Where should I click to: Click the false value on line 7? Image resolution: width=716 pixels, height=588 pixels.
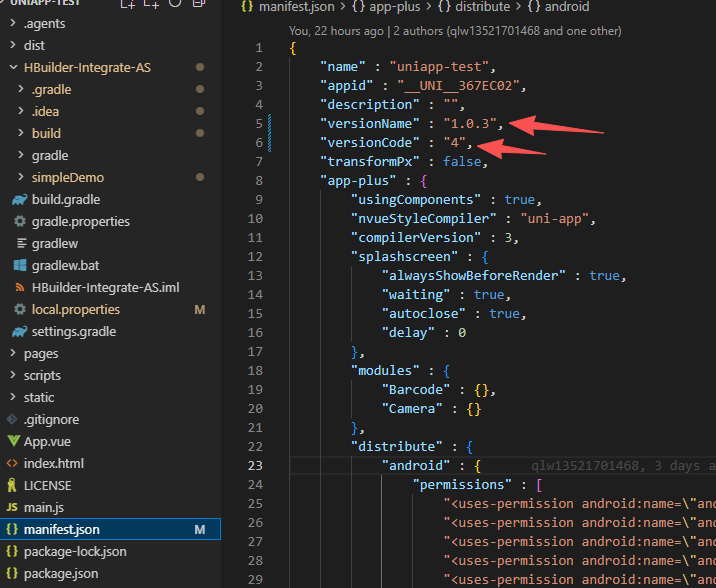(x=462, y=162)
